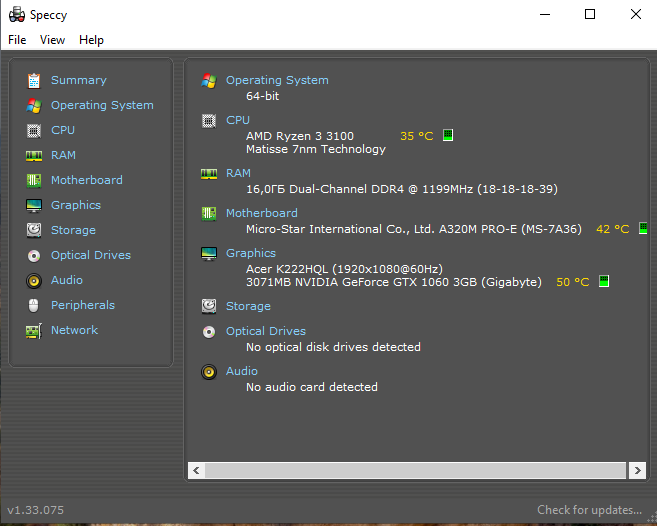
Task: Click Check for updates link
Action: (590, 510)
